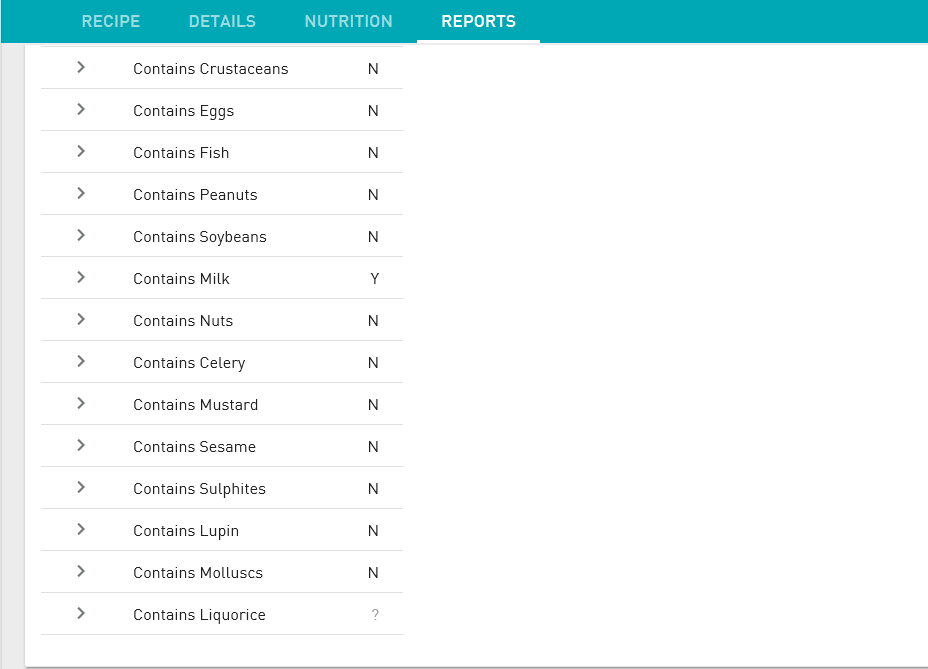Expand the Contains Peanuts row

(80, 194)
